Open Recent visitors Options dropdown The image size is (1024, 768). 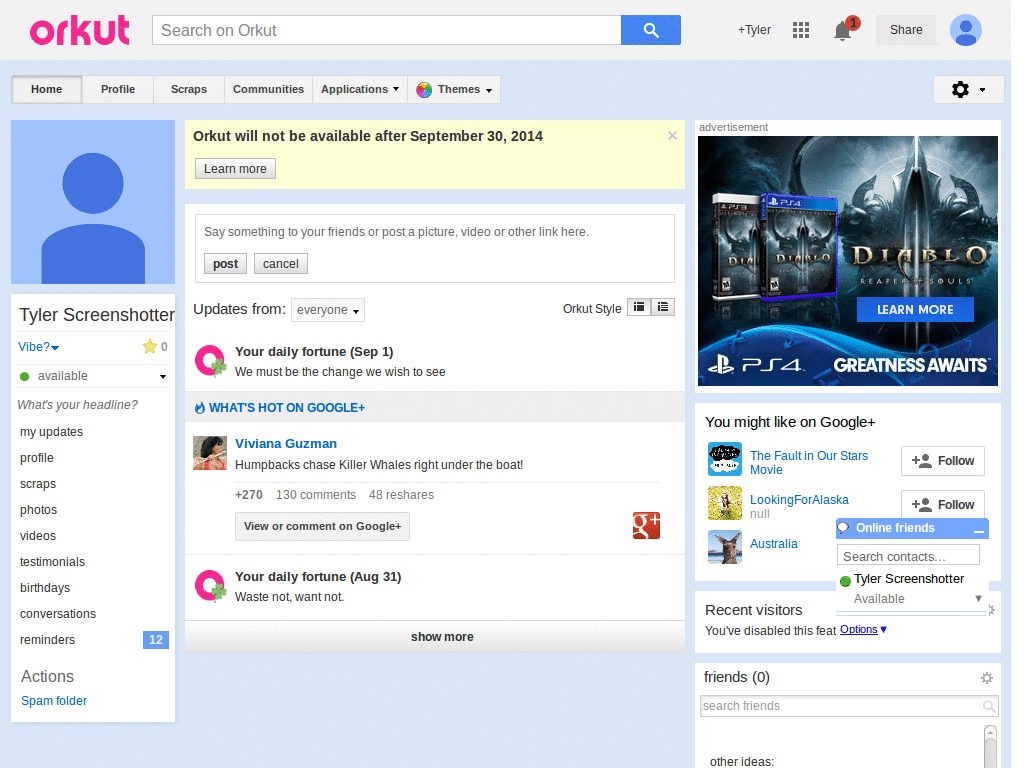click(x=863, y=630)
